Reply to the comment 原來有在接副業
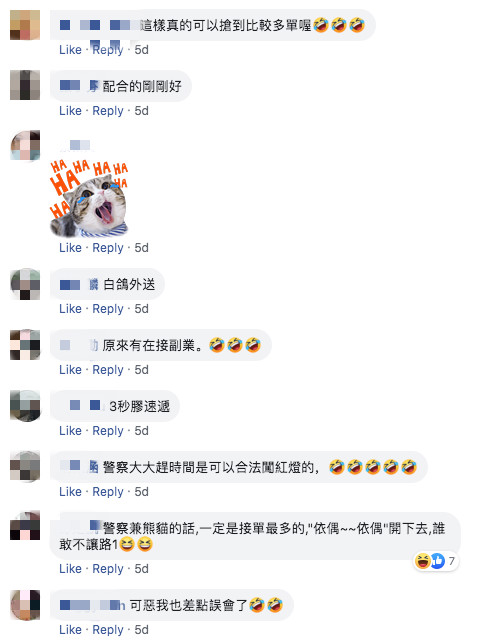This screenshot has height=640, width=493. 108,369
